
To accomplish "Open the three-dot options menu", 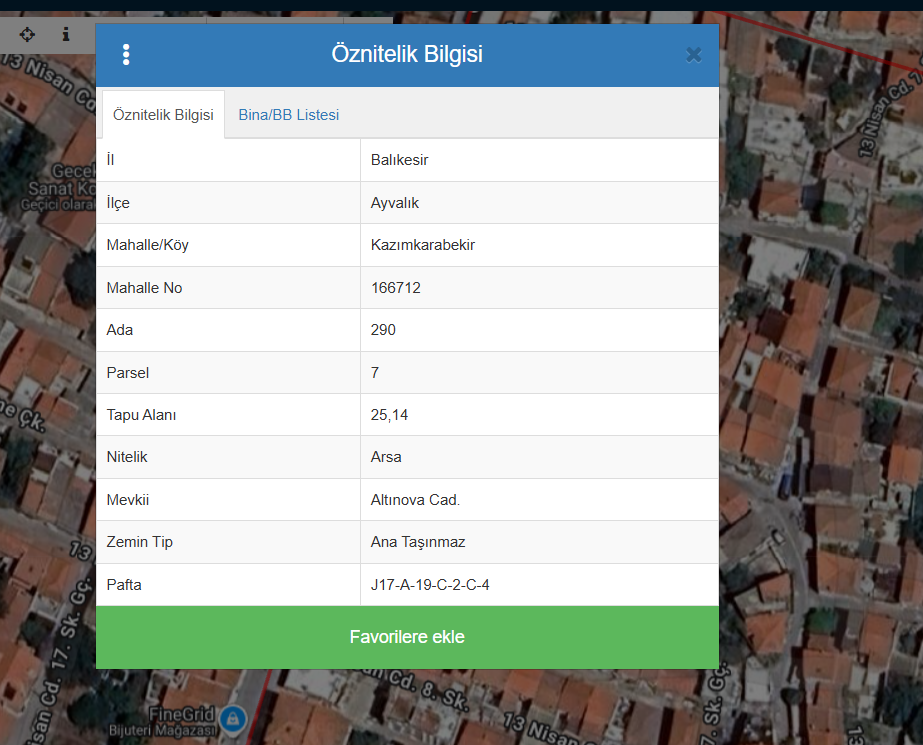I will pyautogui.click(x=126, y=55).
